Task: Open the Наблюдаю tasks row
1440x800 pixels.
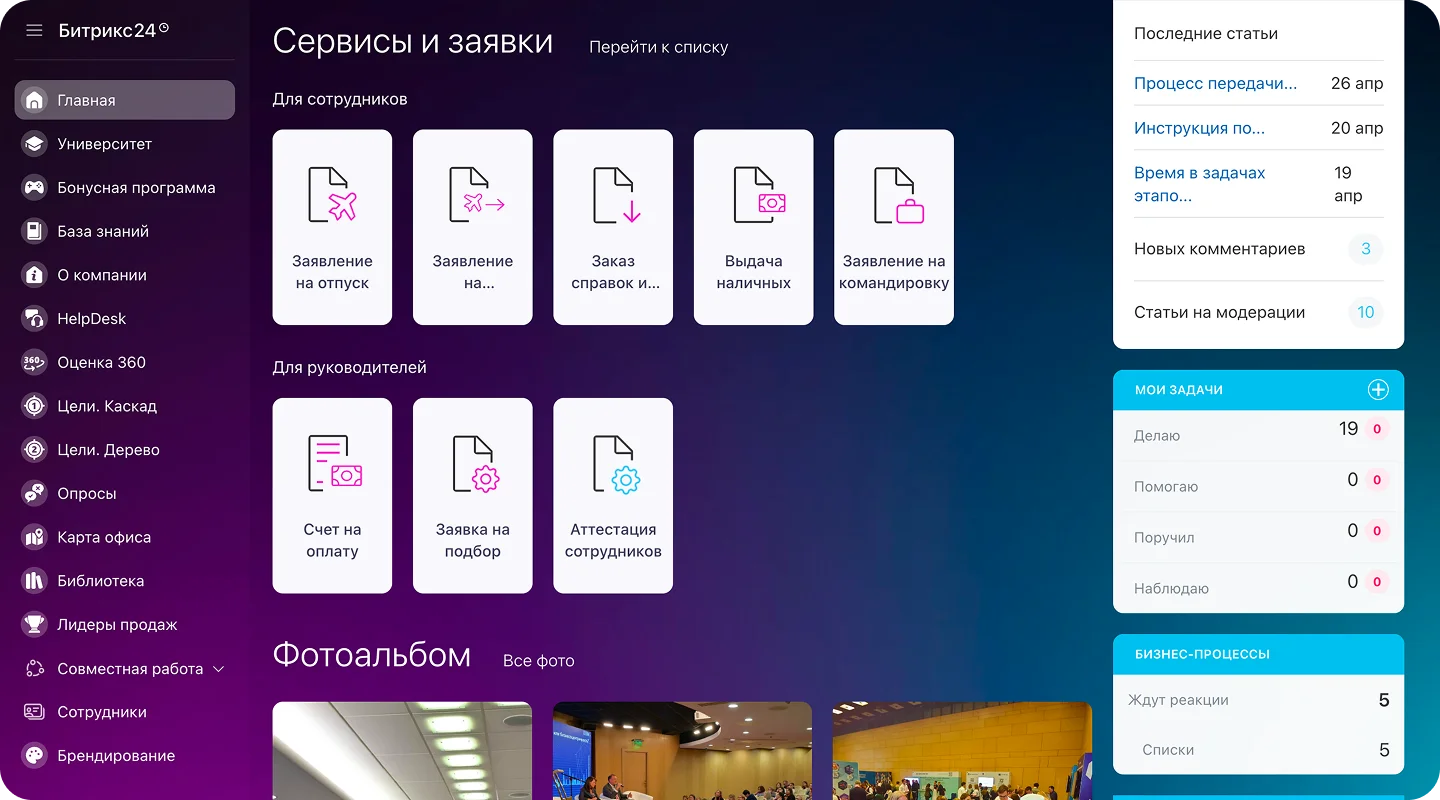Action: (x=1258, y=588)
